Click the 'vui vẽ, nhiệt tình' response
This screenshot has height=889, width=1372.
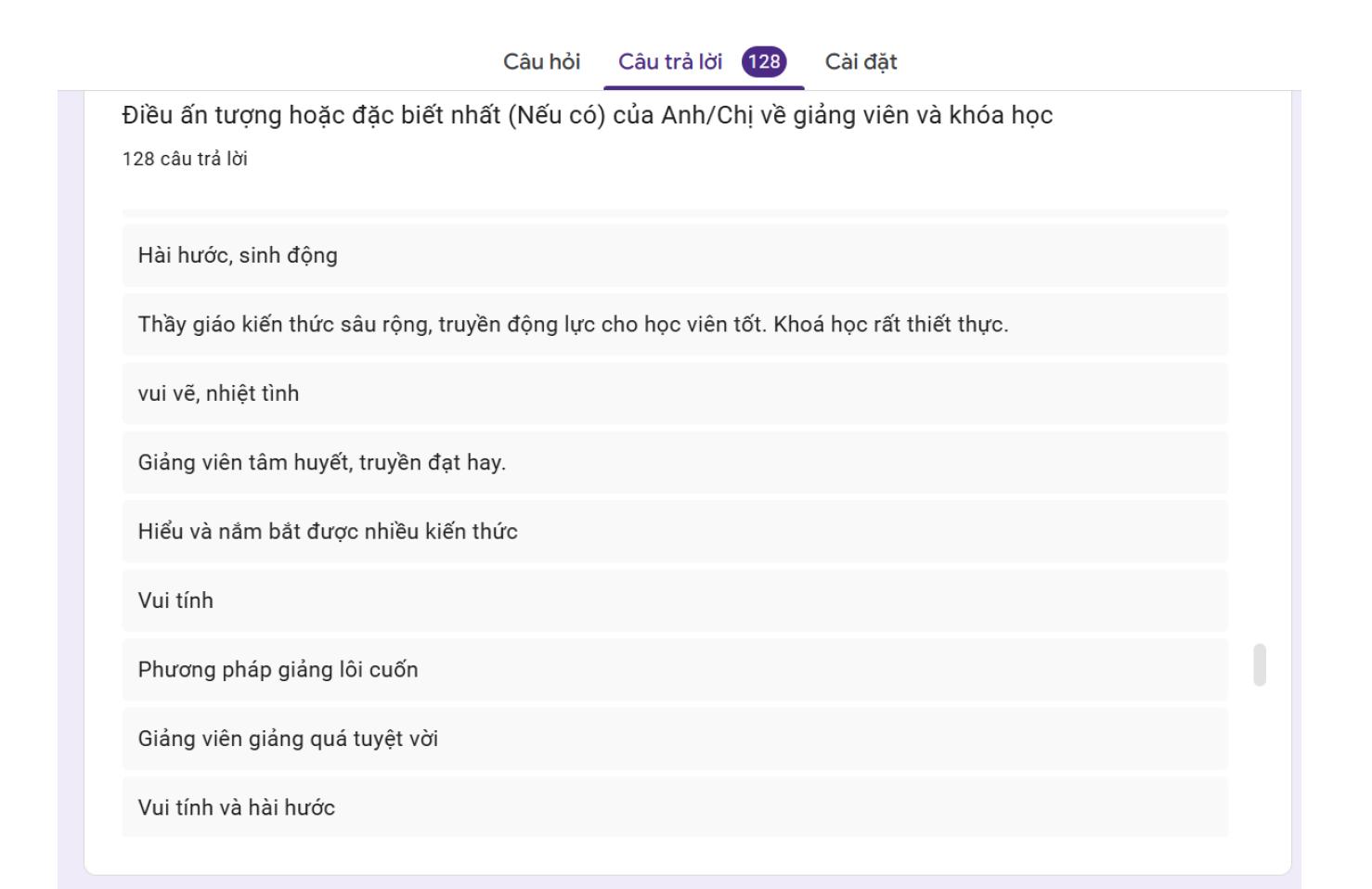tap(218, 393)
